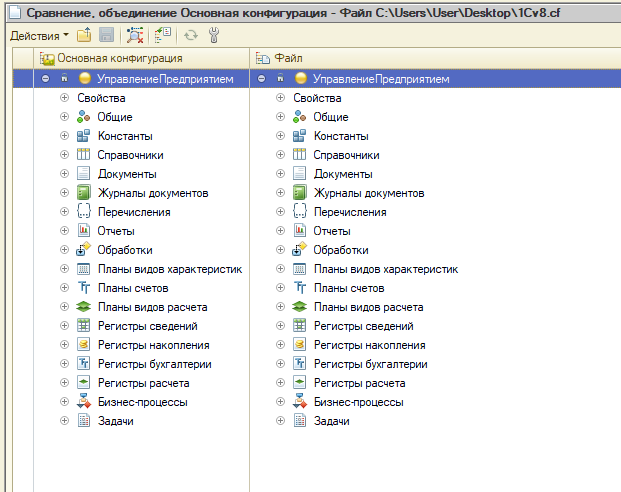The image size is (621, 492).
Task: Select Перечисления in the left tree
Action: pos(134,212)
